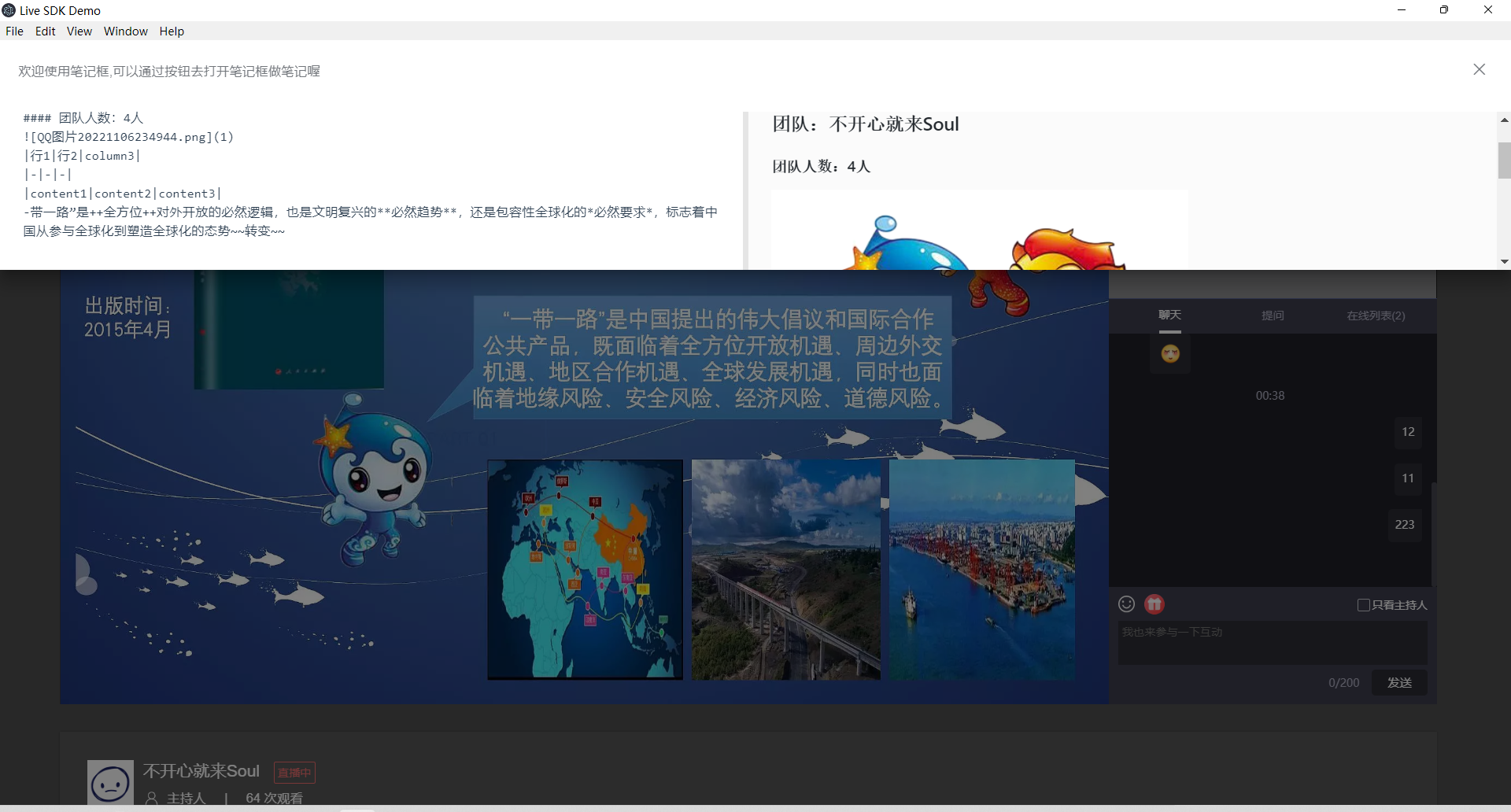
Task: Click the host avatar sad-face image
Action: (110, 783)
